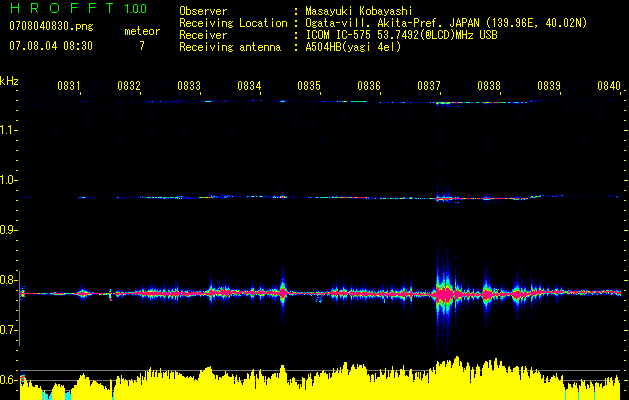Viewport: 629px width, 400px height.
Task: Click the 0838 time marker
Action: click(489, 85)
